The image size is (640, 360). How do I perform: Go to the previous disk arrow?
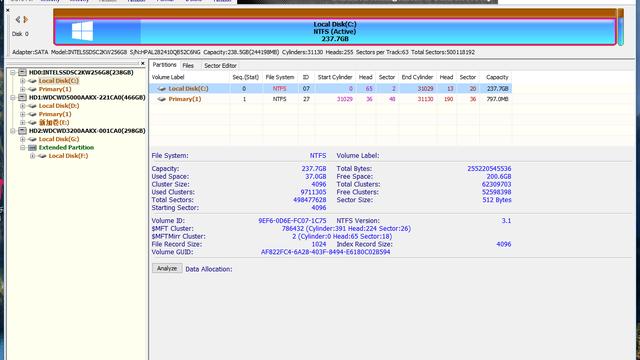pyautogui.click(x=18, y=19)
